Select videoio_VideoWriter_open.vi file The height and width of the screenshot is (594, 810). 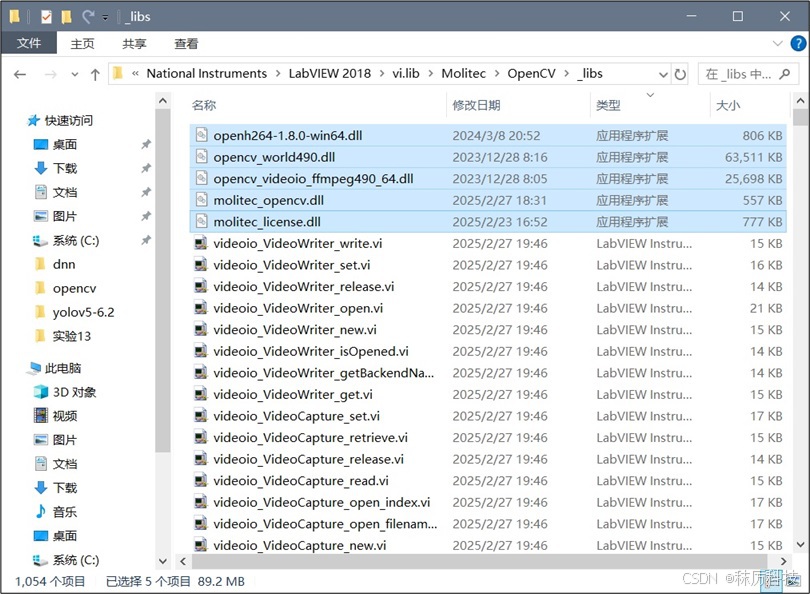488,308
